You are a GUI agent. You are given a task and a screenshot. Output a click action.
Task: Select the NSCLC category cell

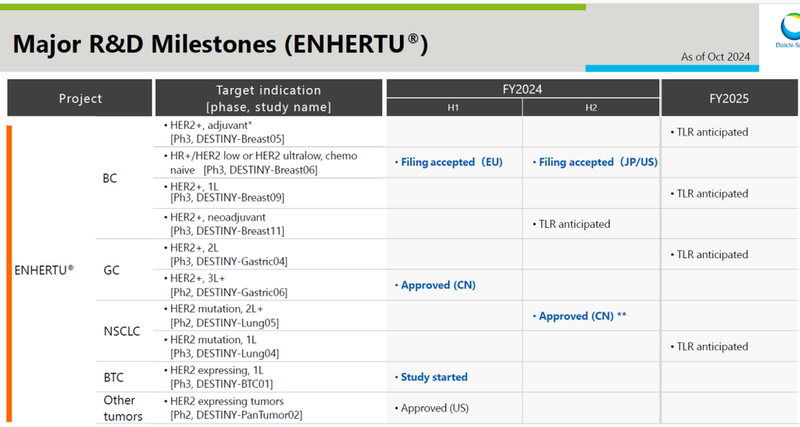(123, 331)
